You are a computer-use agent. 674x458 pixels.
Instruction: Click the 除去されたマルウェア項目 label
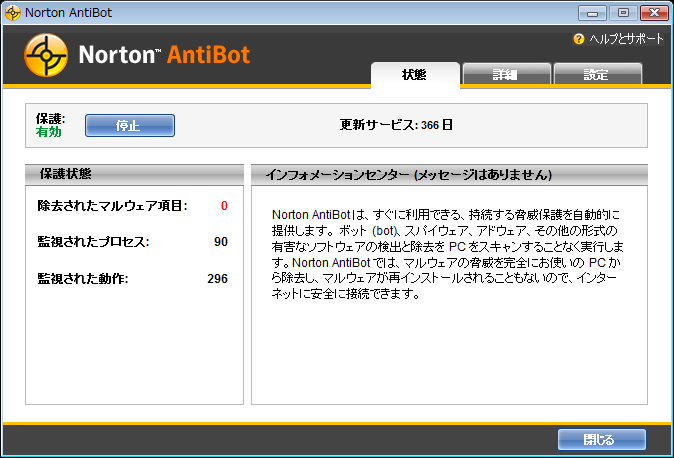click(x=113, y=206)
